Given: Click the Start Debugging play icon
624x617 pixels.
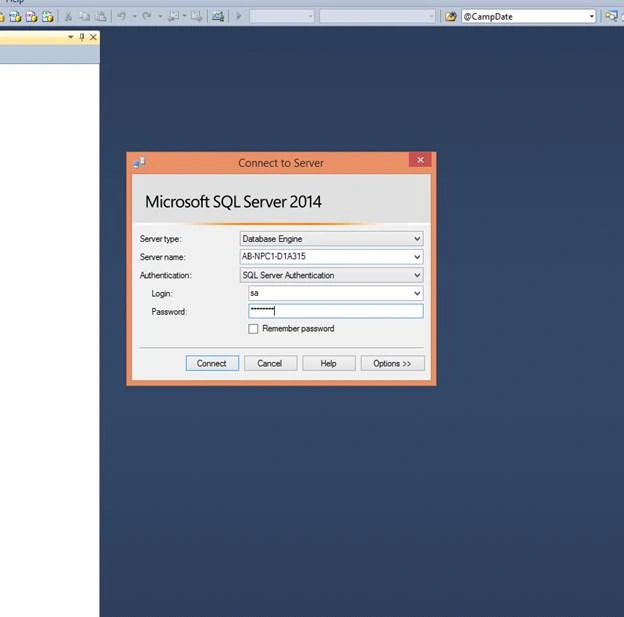Looking at the screenshot, I should point(239,17).
